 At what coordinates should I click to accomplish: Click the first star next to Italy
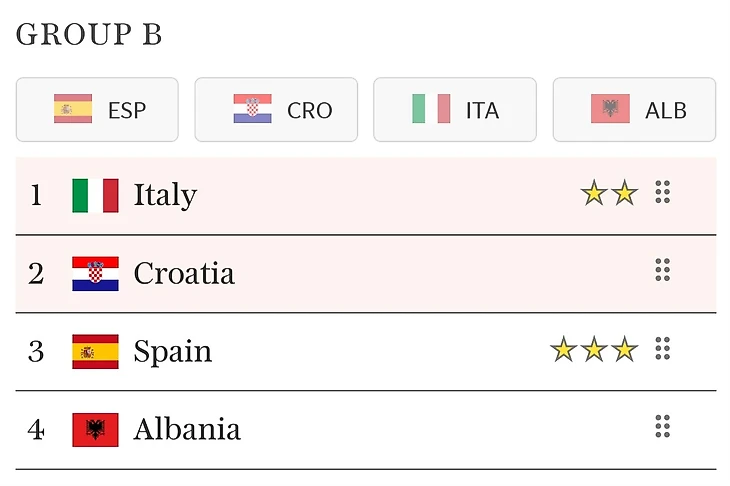coord(594,193)
